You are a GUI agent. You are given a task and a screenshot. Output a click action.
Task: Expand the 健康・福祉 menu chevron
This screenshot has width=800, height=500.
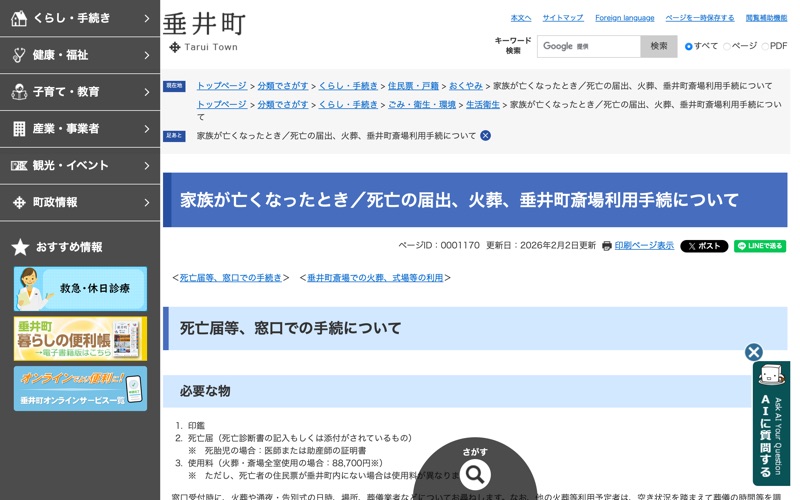(x=147, y=55)
